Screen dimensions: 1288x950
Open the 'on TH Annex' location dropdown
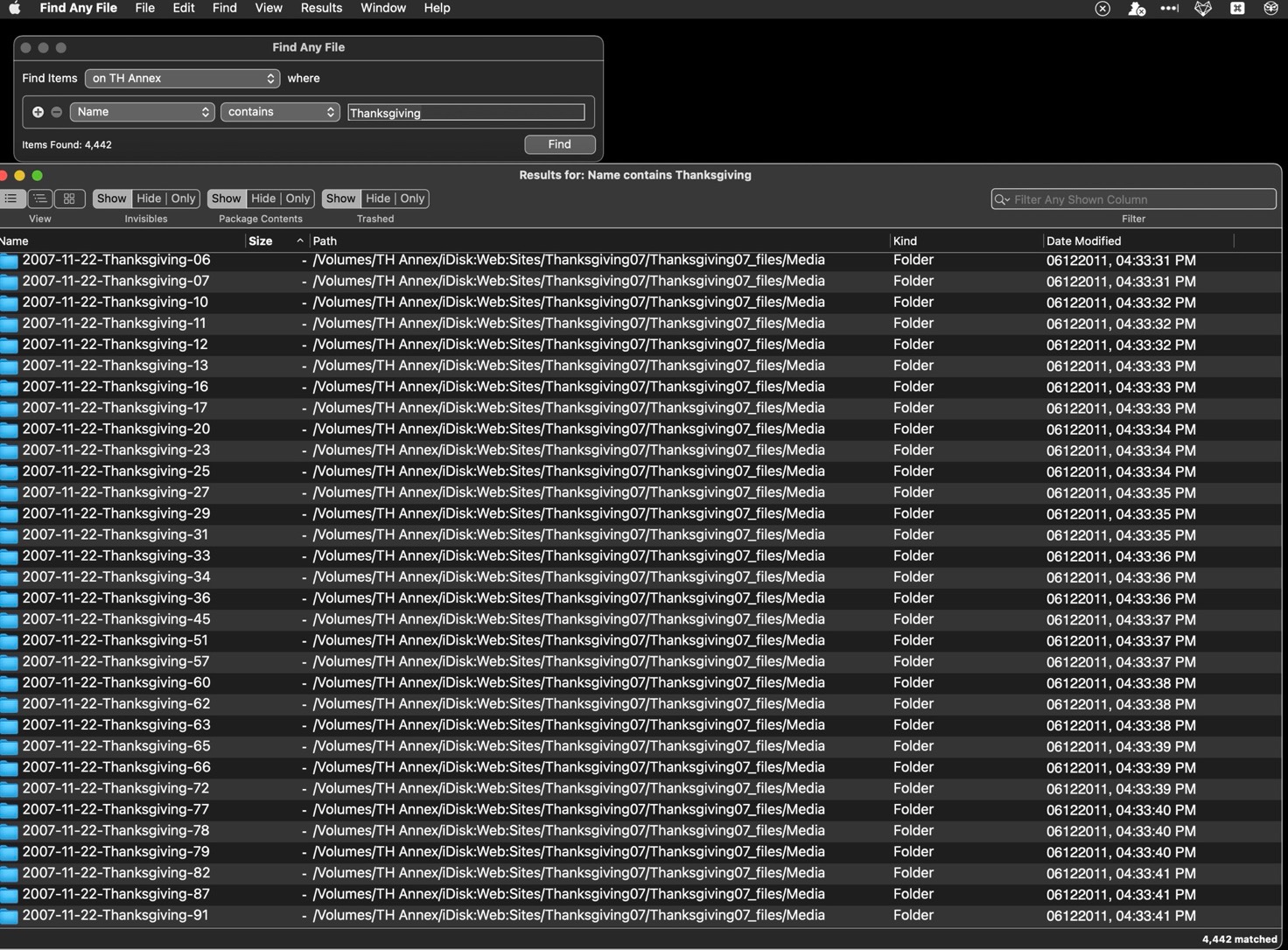[x=182, y=79]
